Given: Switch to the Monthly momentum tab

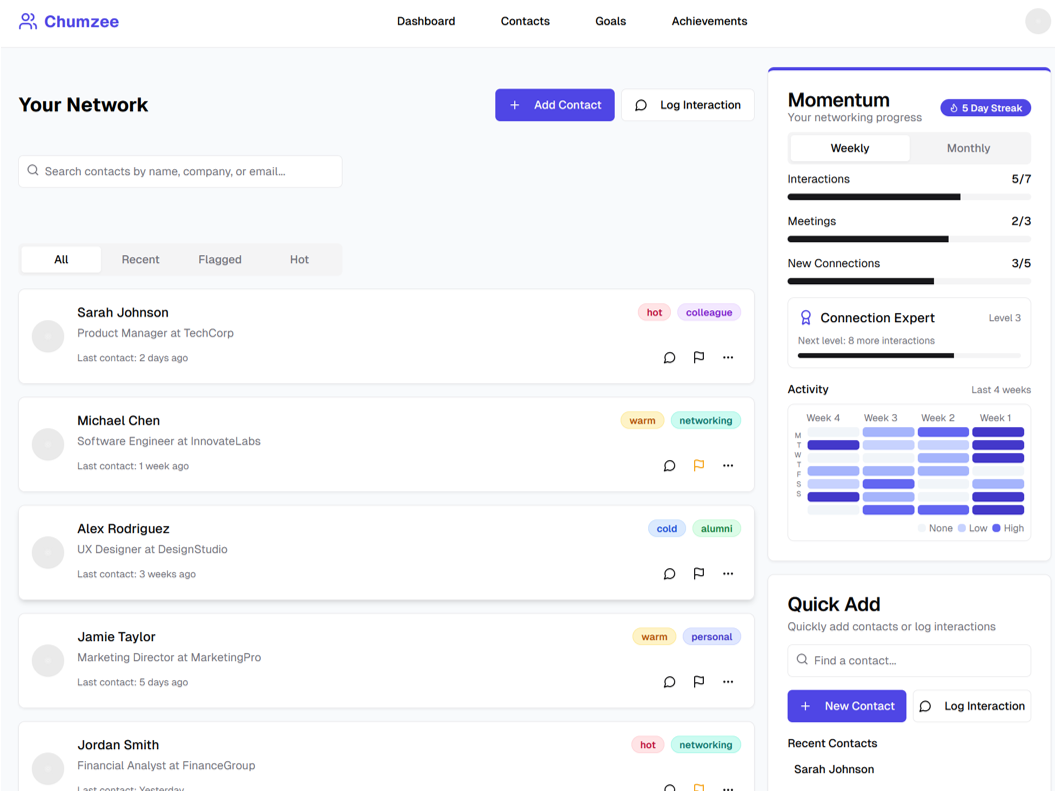Looking at the screenshot, I should 968,148.
